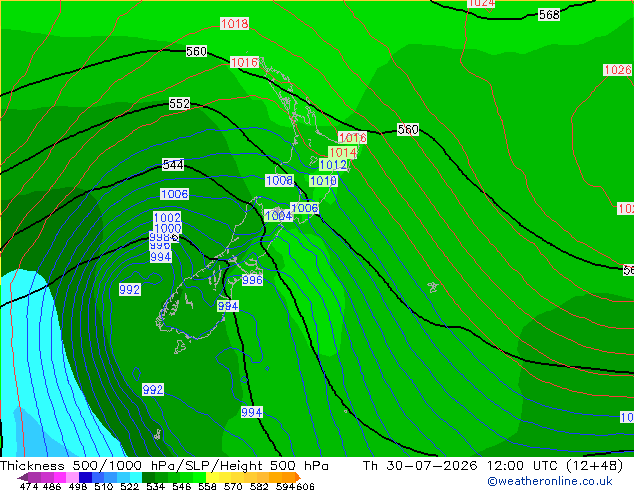Click the blue 1010 isobar label

coord(323,181)
